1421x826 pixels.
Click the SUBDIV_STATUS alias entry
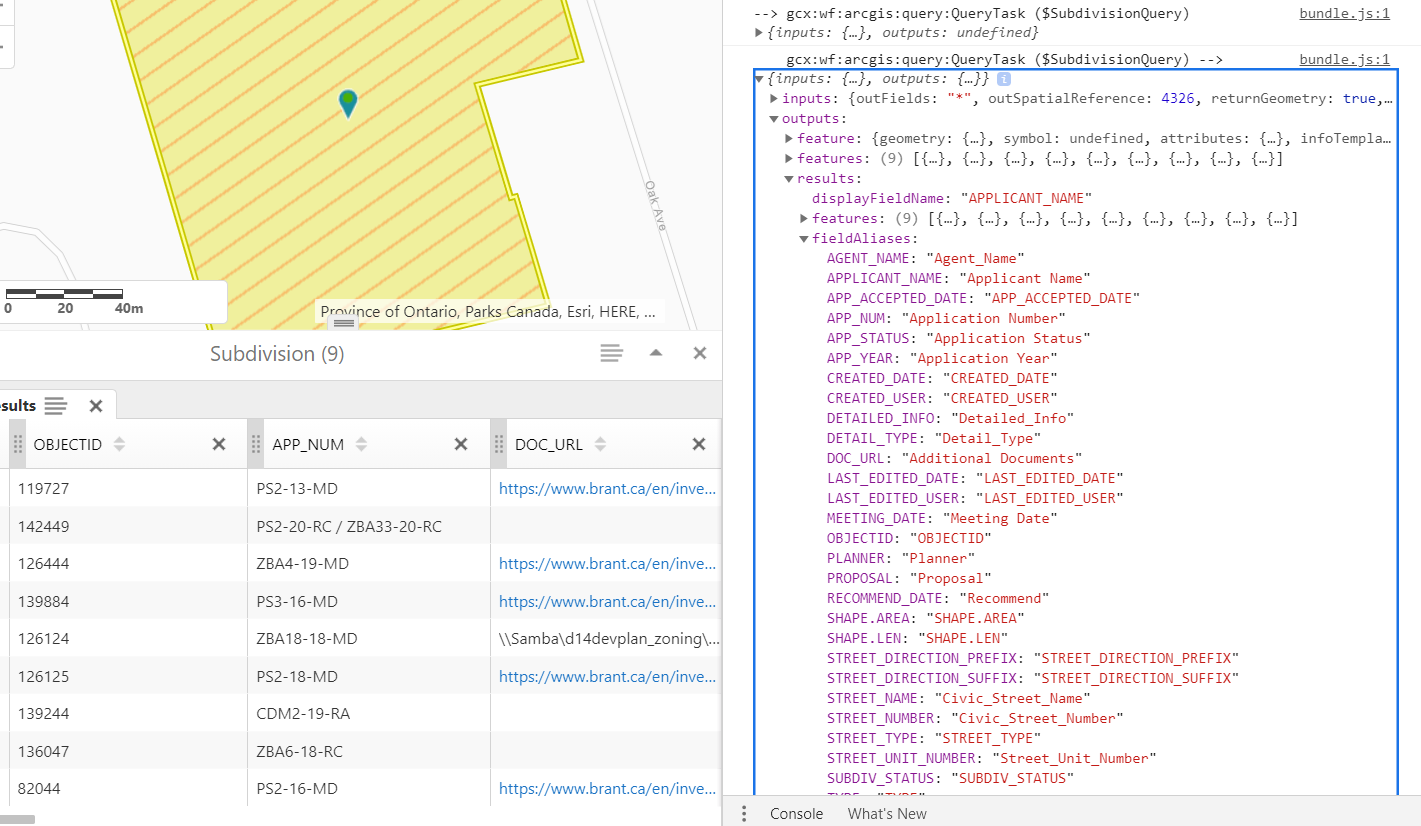[951, 778]
